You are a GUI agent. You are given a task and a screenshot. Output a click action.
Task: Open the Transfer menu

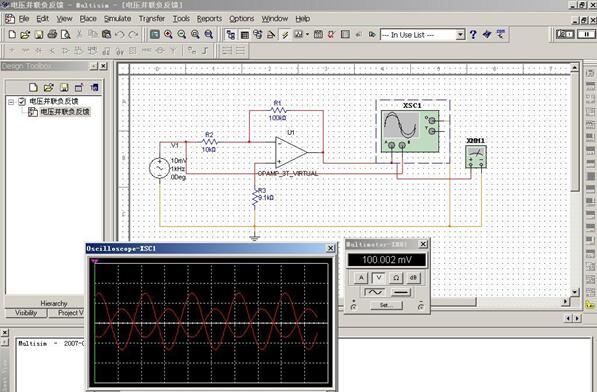152,19
